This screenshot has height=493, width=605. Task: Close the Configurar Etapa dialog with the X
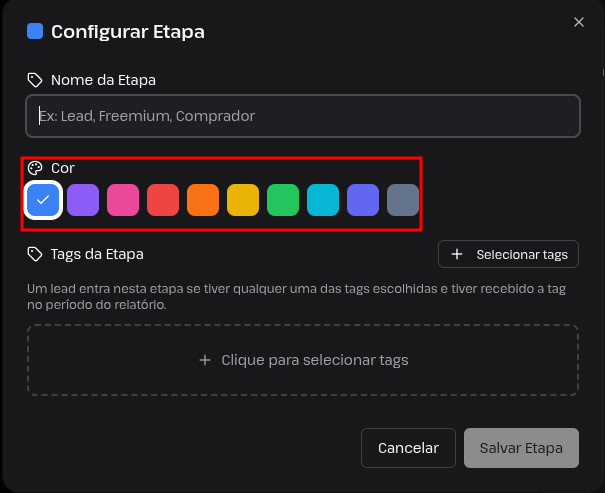pyautogui.click(x=579, y=22)
